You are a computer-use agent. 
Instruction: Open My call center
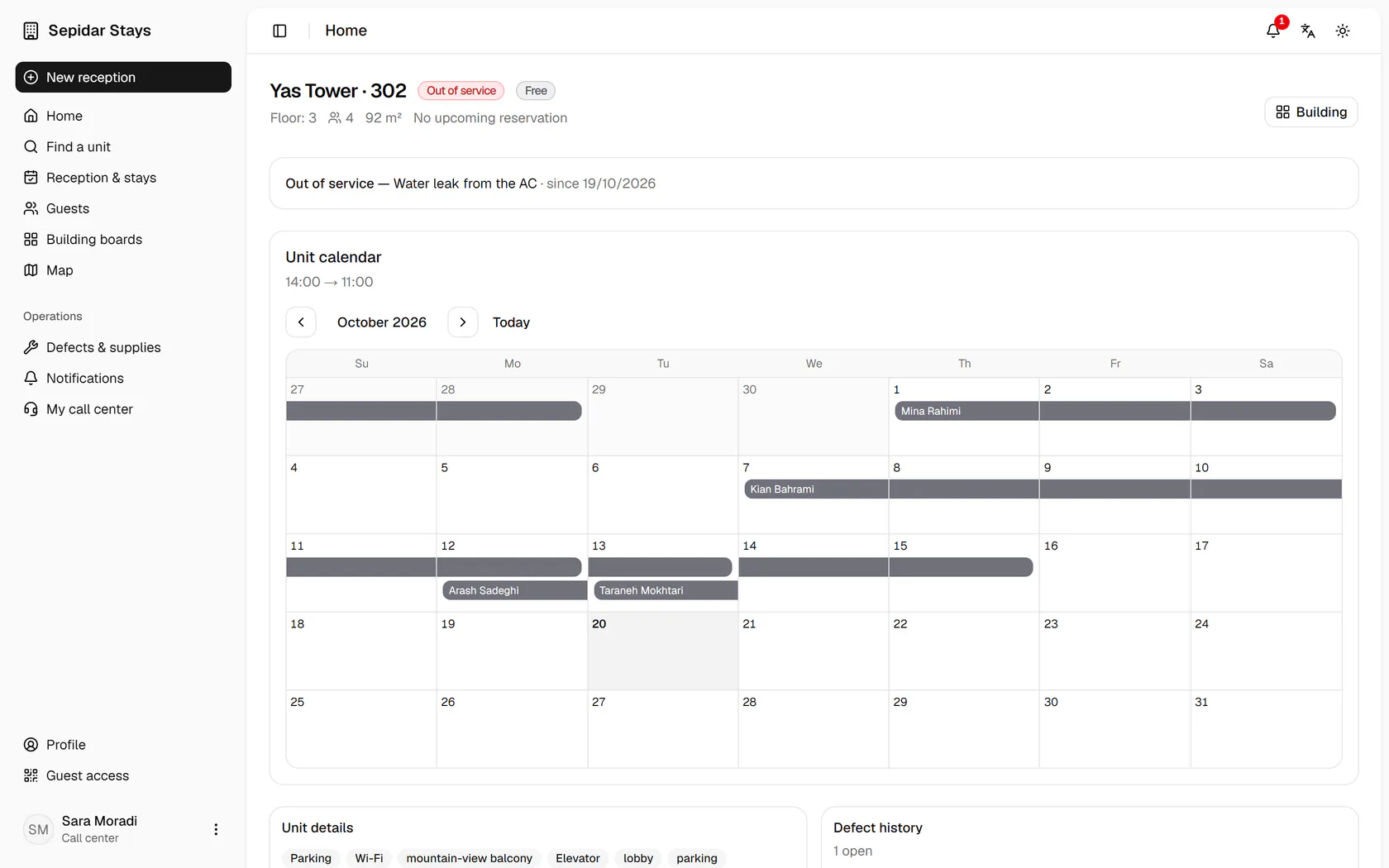point(123,409)
